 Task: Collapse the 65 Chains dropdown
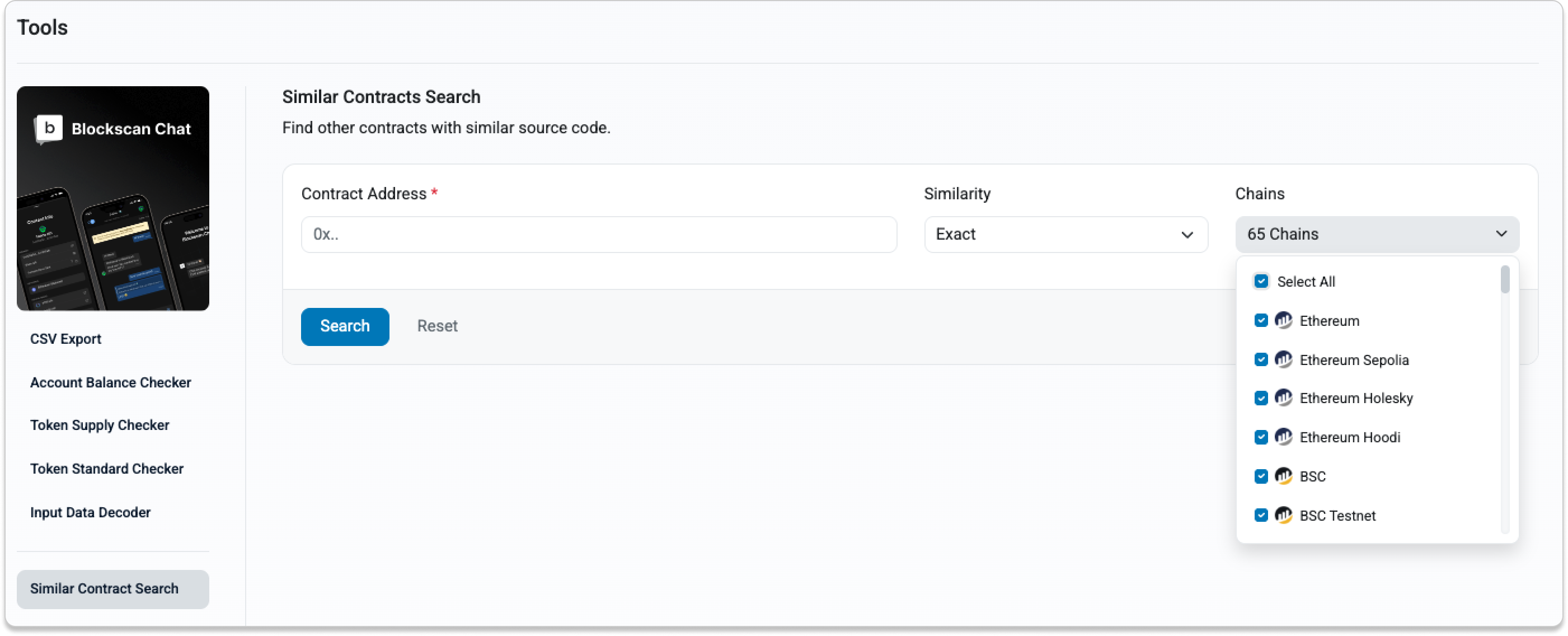(x=1377, y=235)
